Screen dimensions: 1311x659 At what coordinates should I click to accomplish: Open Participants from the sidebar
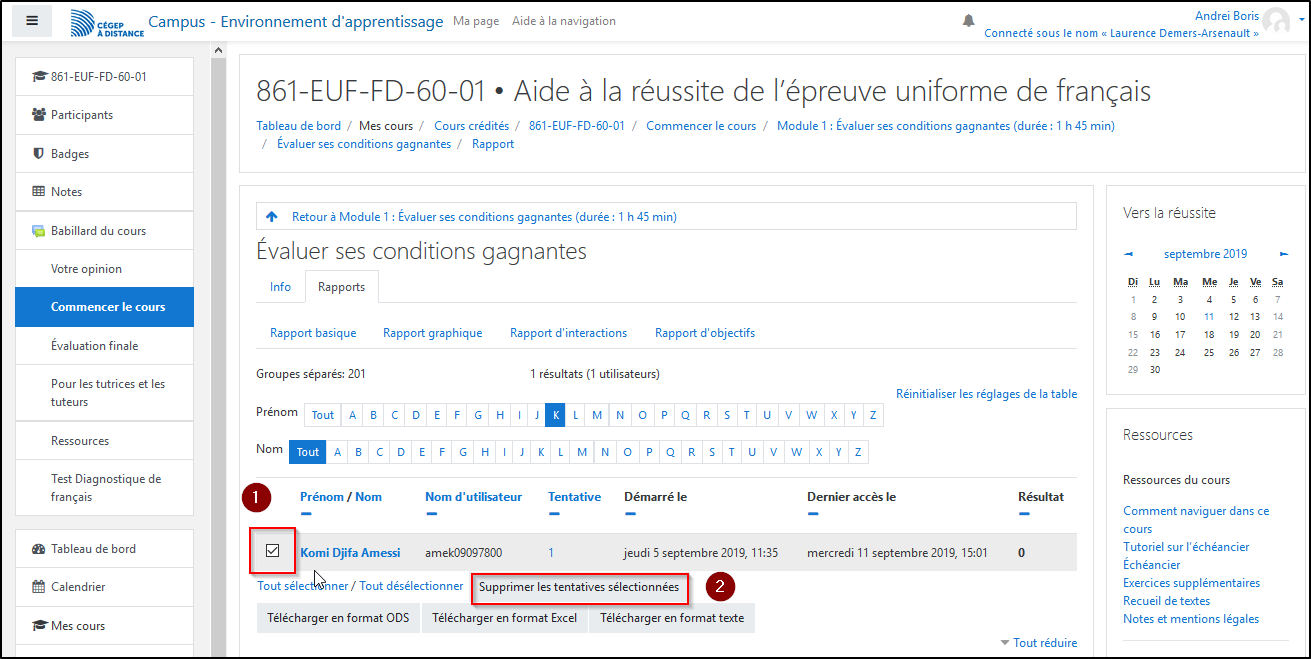tap(81, 115)
